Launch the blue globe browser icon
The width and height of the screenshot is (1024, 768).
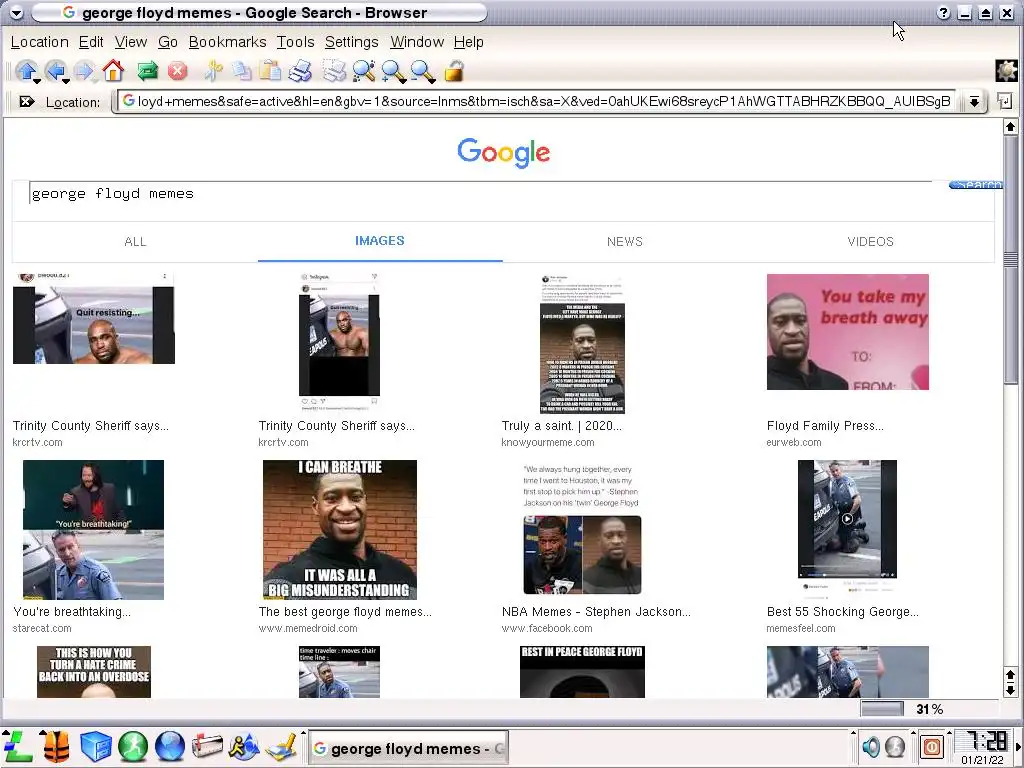170,746
